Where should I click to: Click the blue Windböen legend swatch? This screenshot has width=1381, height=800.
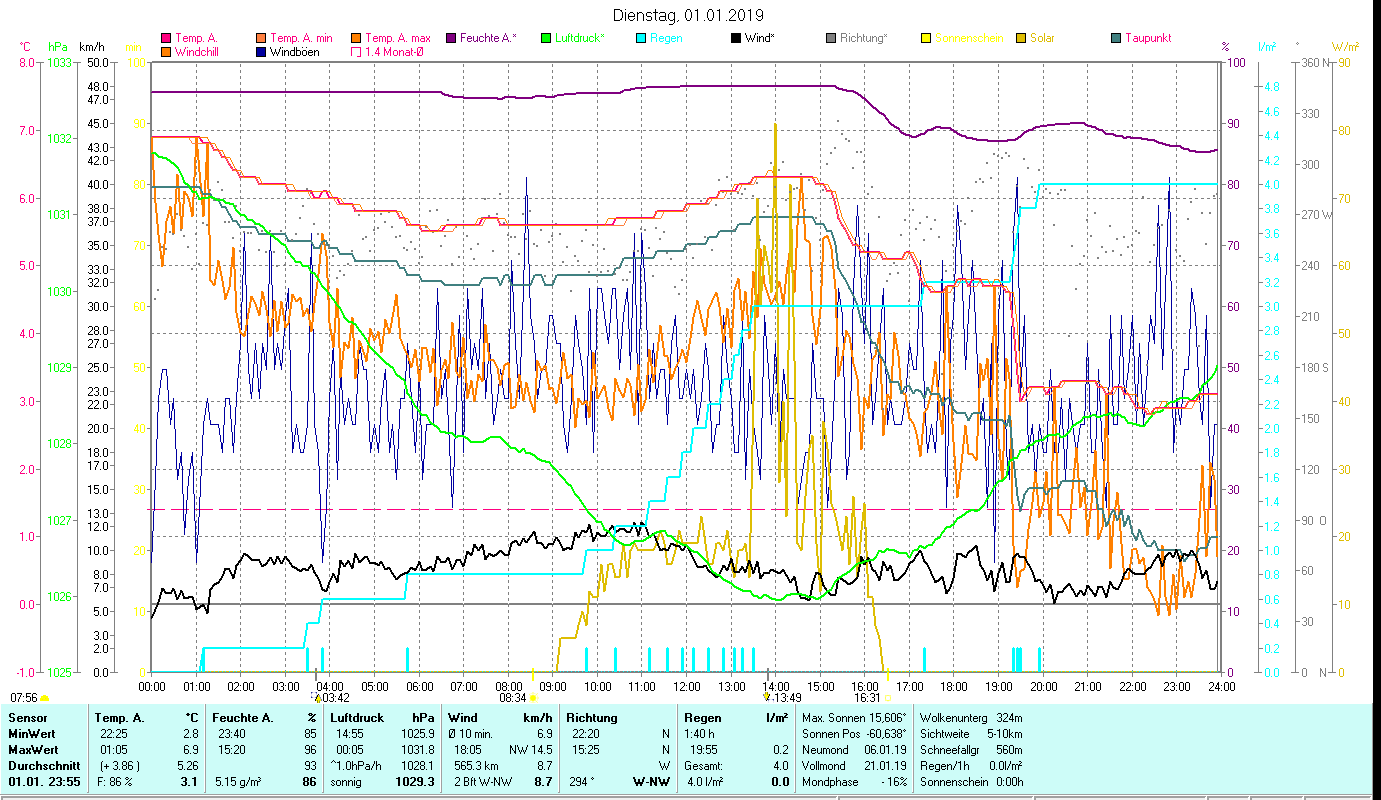click(262, 52)
